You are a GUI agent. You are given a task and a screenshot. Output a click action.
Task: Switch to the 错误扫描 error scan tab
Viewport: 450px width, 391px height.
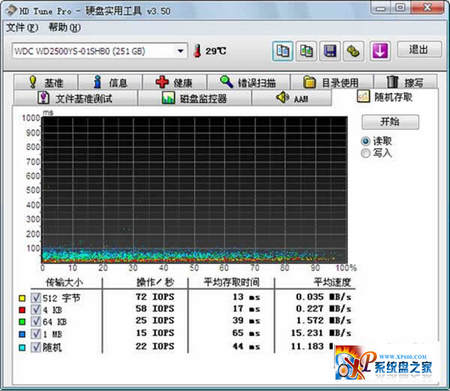248,82
